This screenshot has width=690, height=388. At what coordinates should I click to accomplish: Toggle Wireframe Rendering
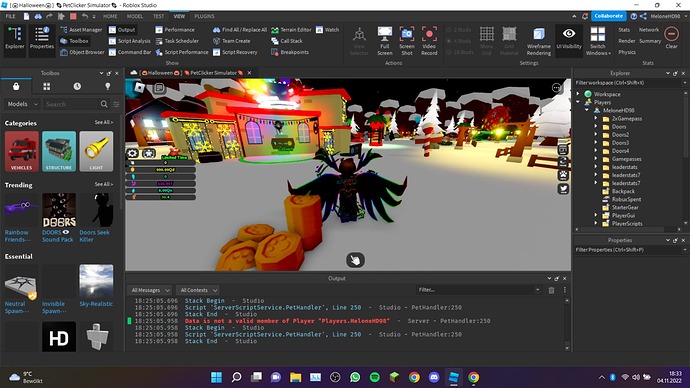539,40
